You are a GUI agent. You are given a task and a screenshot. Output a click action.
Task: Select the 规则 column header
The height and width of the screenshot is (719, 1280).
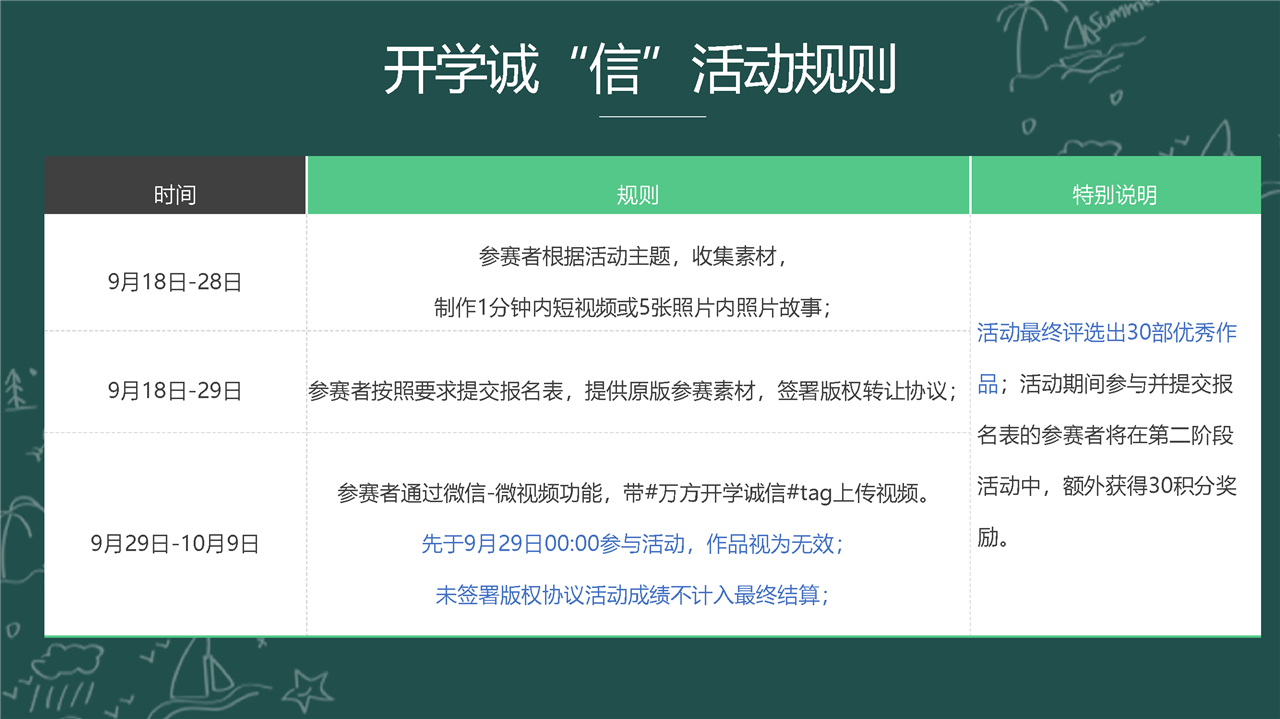[x=638, y=195]
